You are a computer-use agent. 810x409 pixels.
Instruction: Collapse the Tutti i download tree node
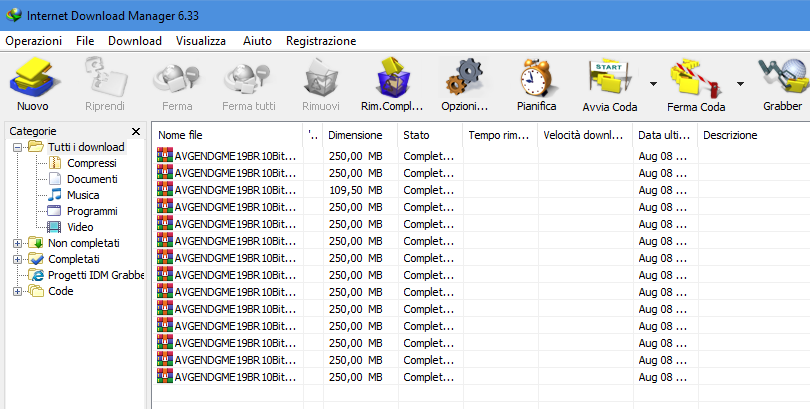(18, 147)
